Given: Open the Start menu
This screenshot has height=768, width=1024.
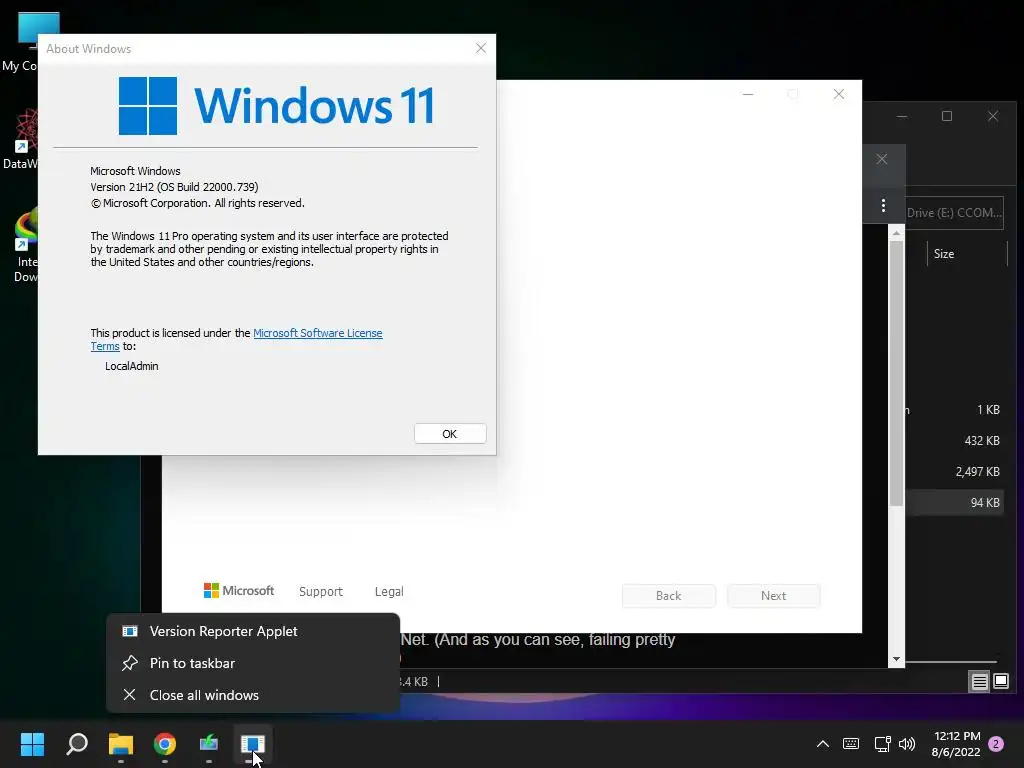Looking at the screenshot, I should 33,743.
